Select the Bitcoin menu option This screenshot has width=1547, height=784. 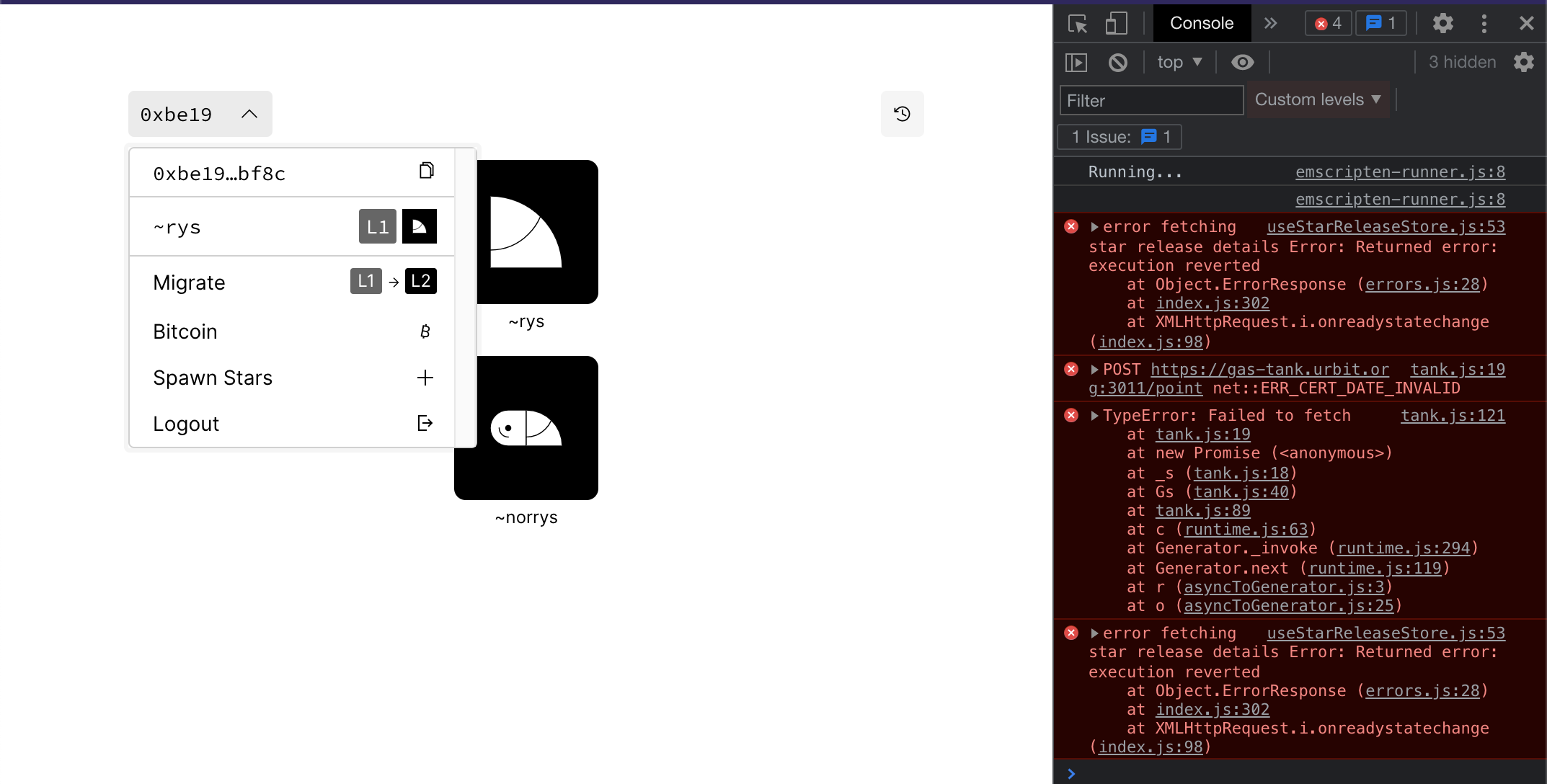tap(185, 331)
